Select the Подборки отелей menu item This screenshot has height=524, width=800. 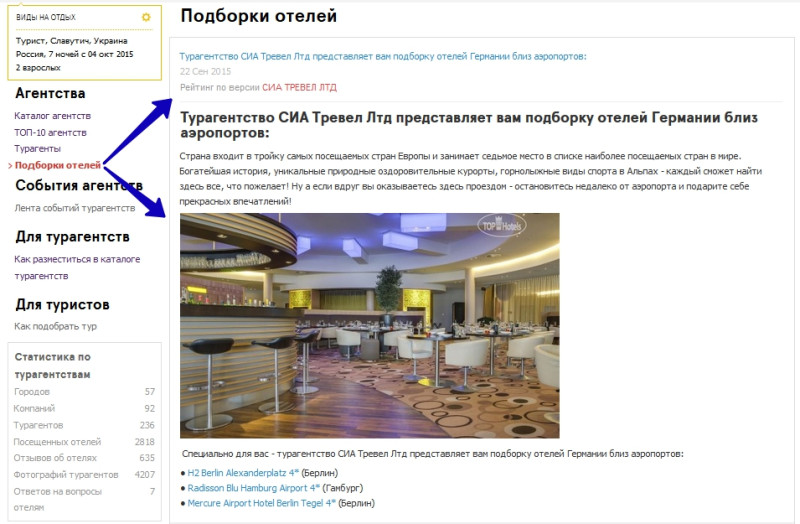click(x=58, y=165)
